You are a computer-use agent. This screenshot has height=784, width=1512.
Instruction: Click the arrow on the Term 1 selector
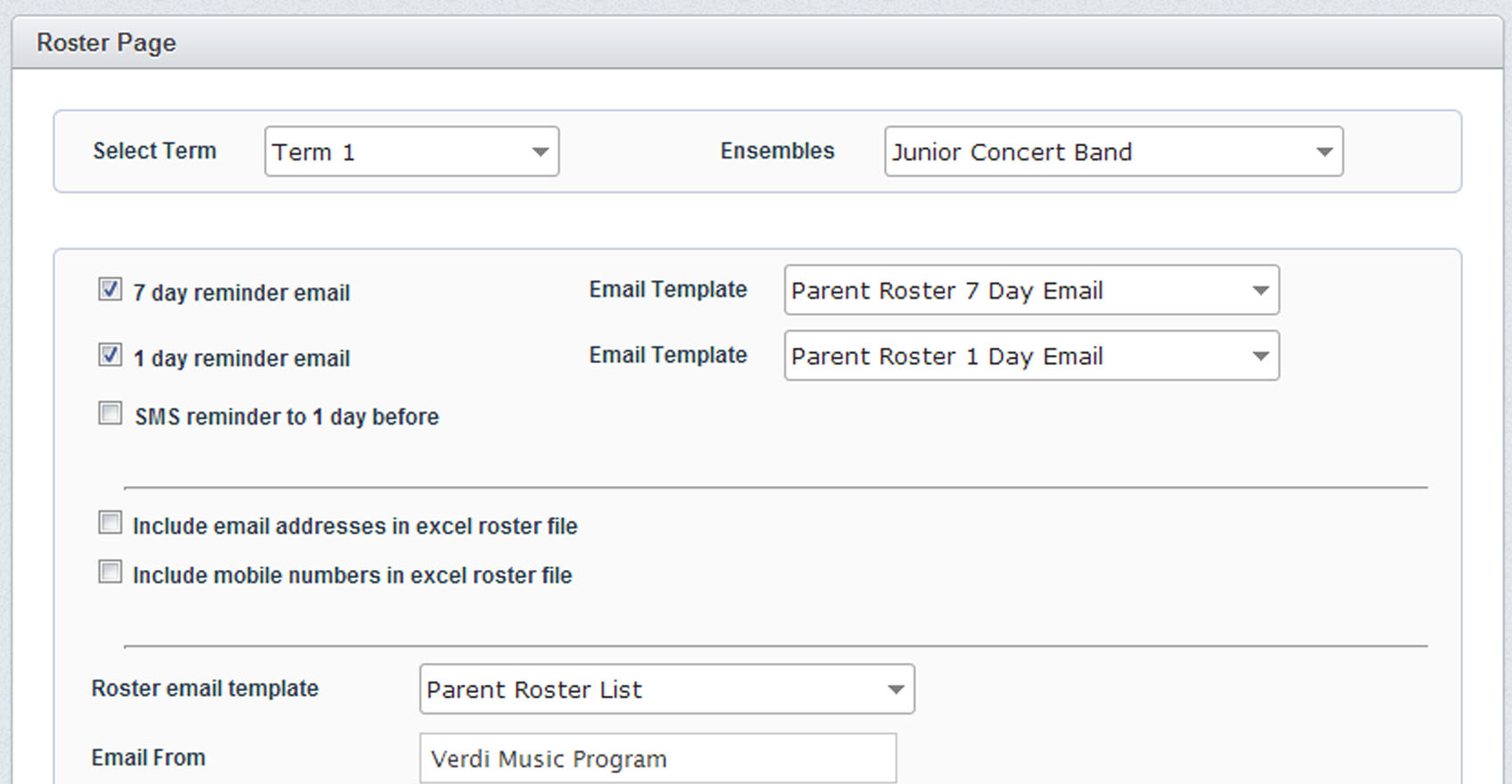(540, 153)
